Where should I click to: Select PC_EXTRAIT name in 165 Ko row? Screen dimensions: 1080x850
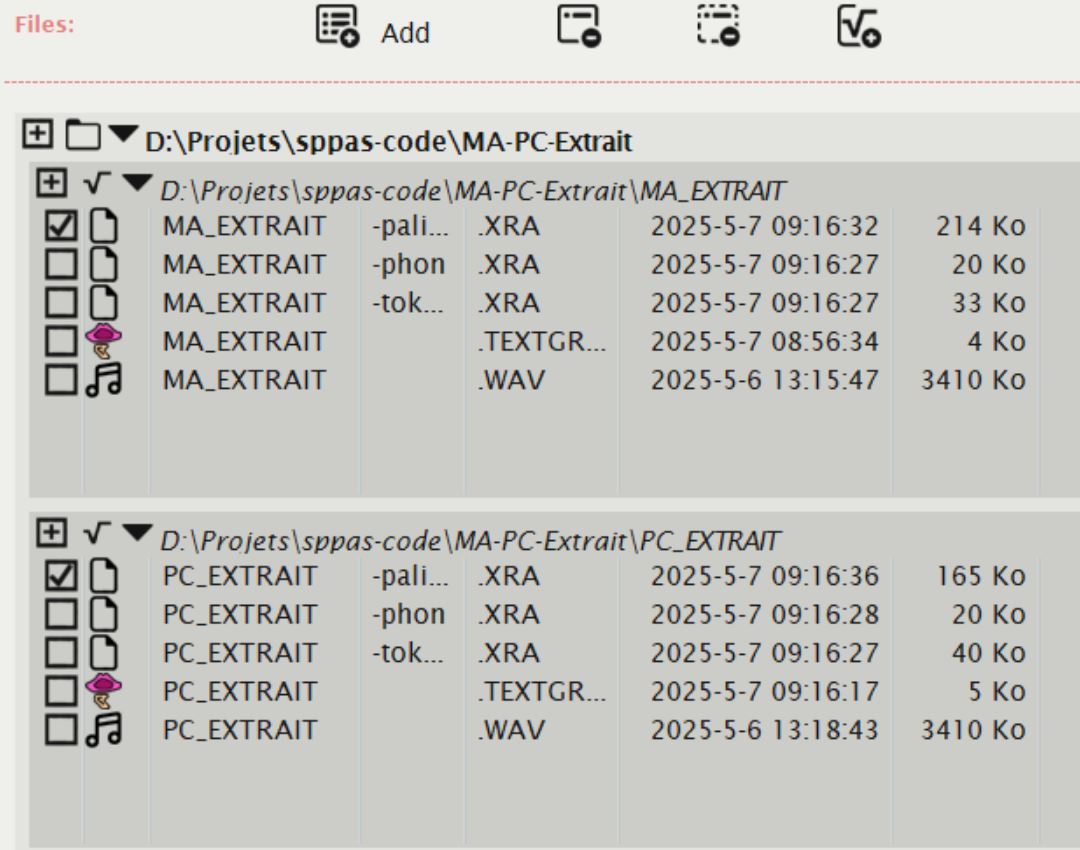point(240,576)
